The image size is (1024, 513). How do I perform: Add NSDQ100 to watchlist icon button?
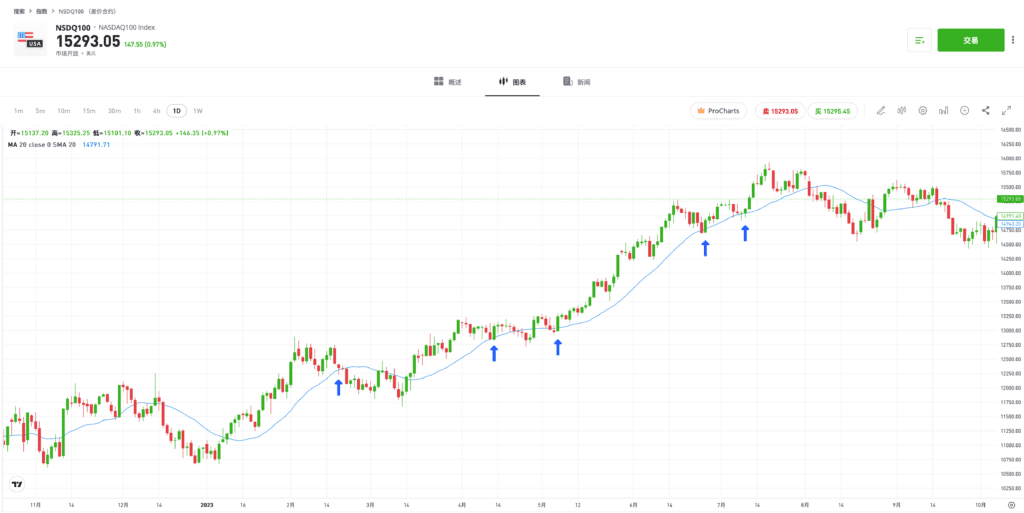point(920,40)
